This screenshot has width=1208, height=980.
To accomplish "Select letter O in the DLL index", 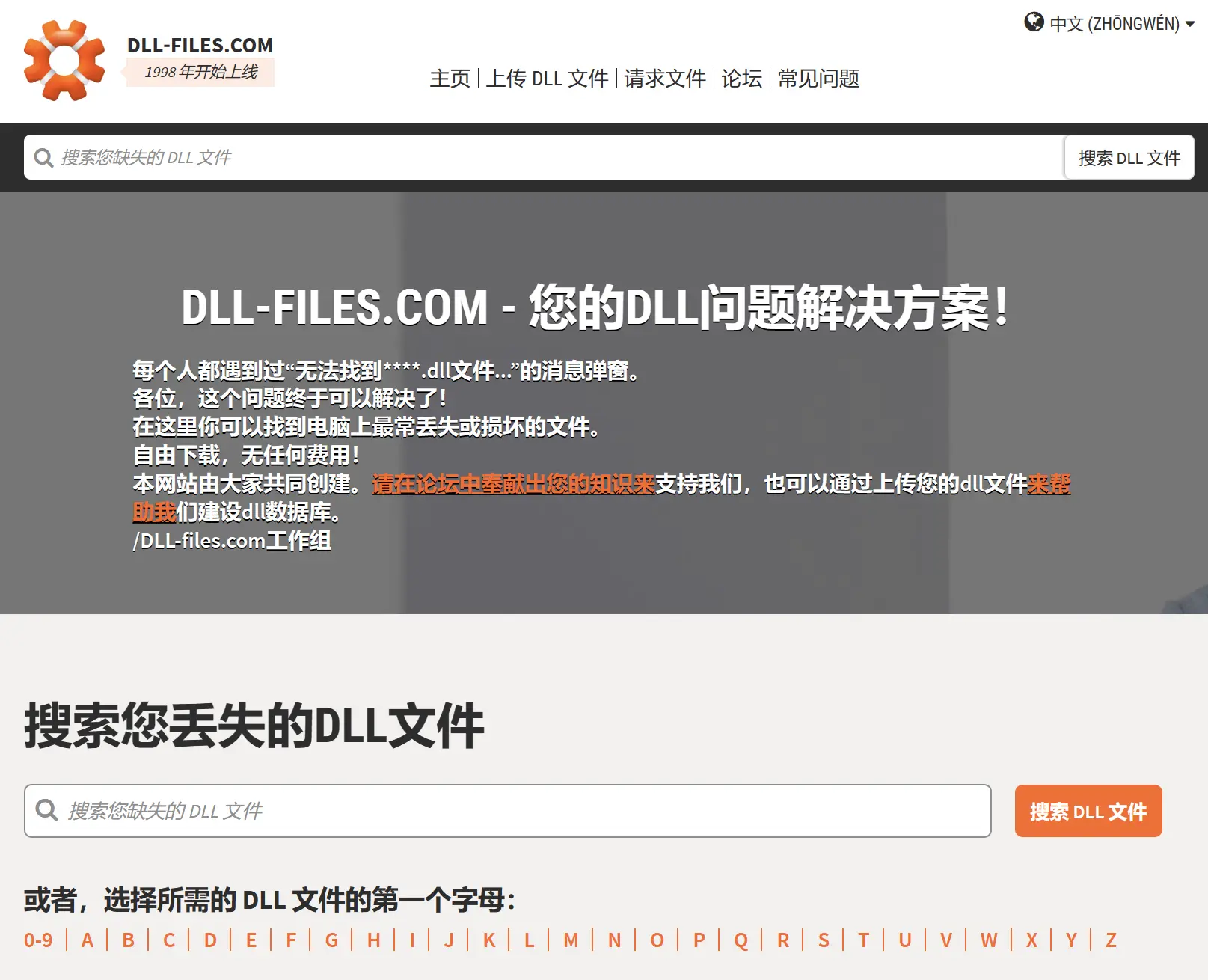I will 657,940.
